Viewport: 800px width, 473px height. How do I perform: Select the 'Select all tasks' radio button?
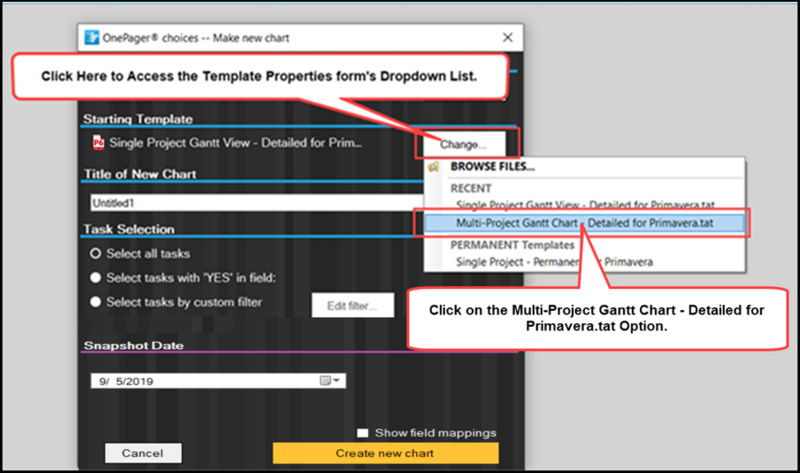pos(95,254)
